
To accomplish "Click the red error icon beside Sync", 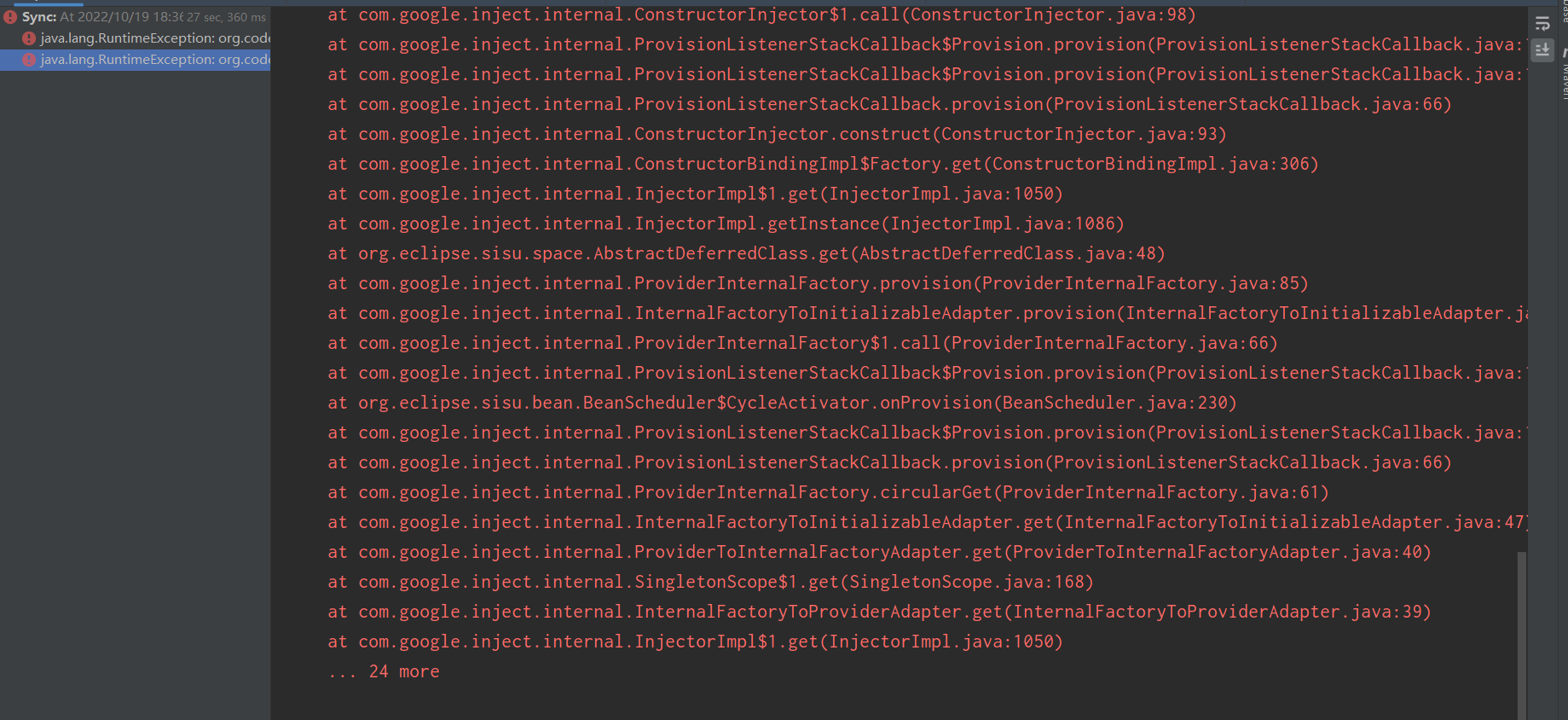I will (x=10, y=17).
